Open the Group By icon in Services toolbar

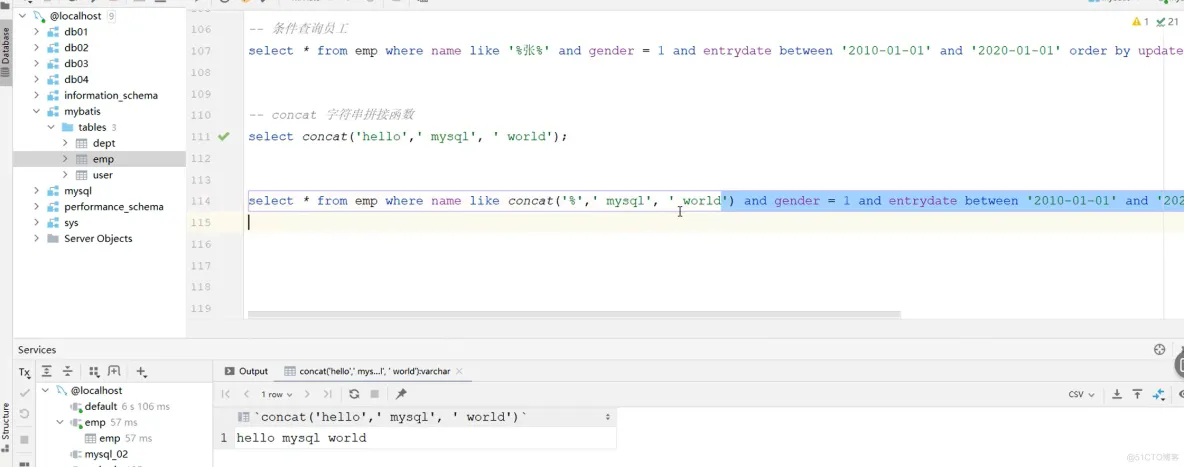coord(94,371)
